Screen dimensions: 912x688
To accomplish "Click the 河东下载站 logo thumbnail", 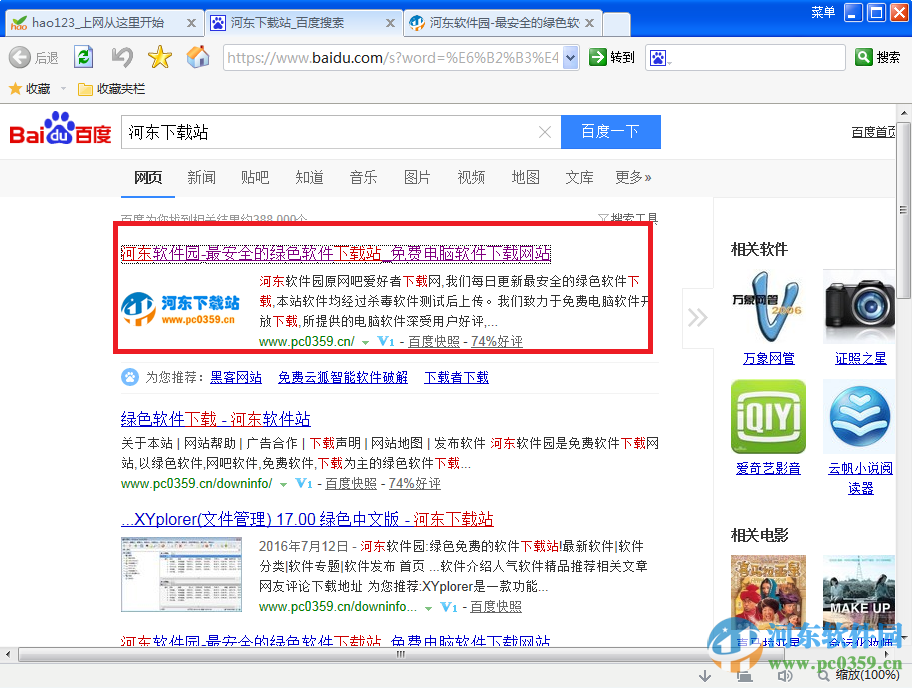I will point(181,309).
